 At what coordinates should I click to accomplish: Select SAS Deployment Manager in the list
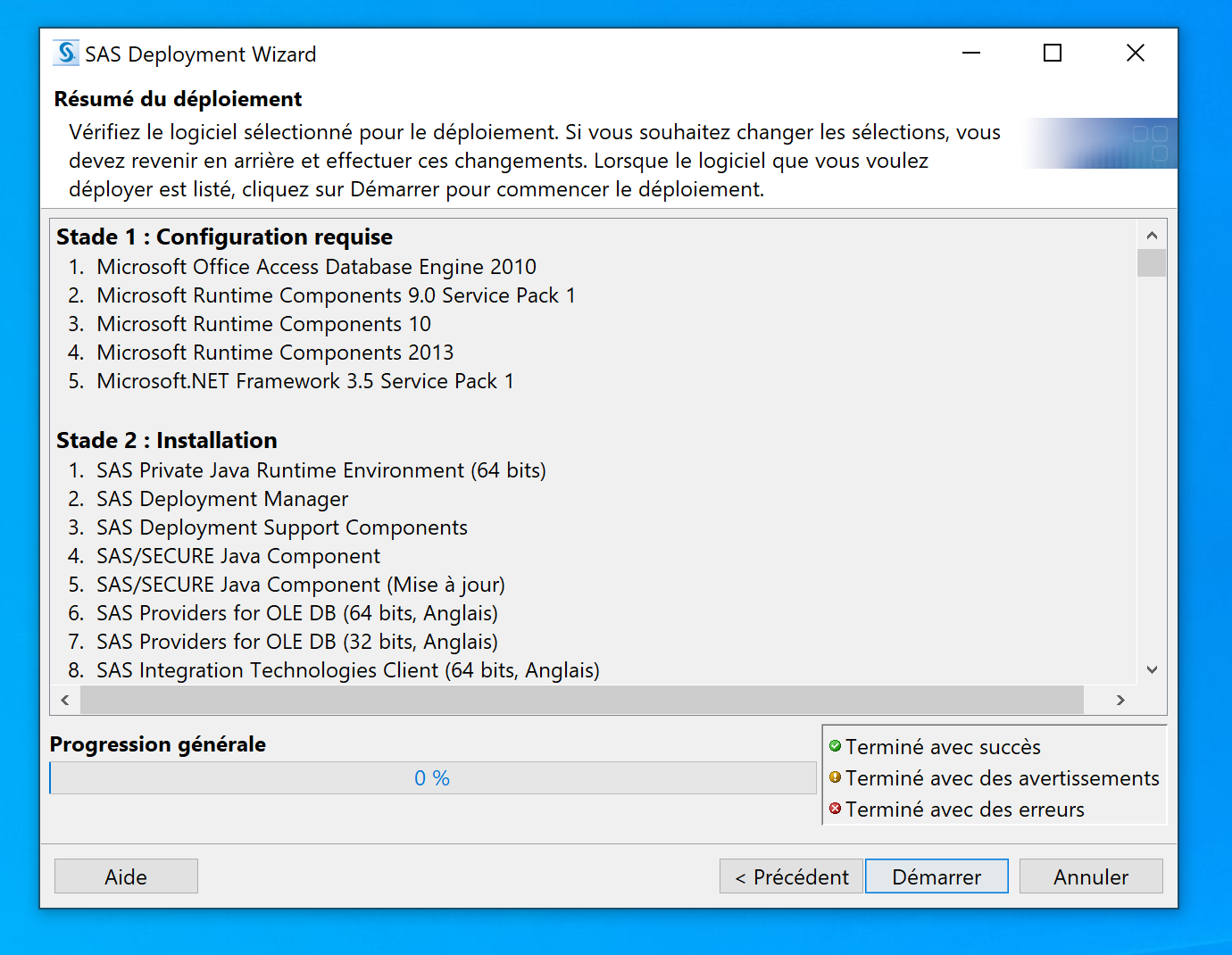(222, 499)
